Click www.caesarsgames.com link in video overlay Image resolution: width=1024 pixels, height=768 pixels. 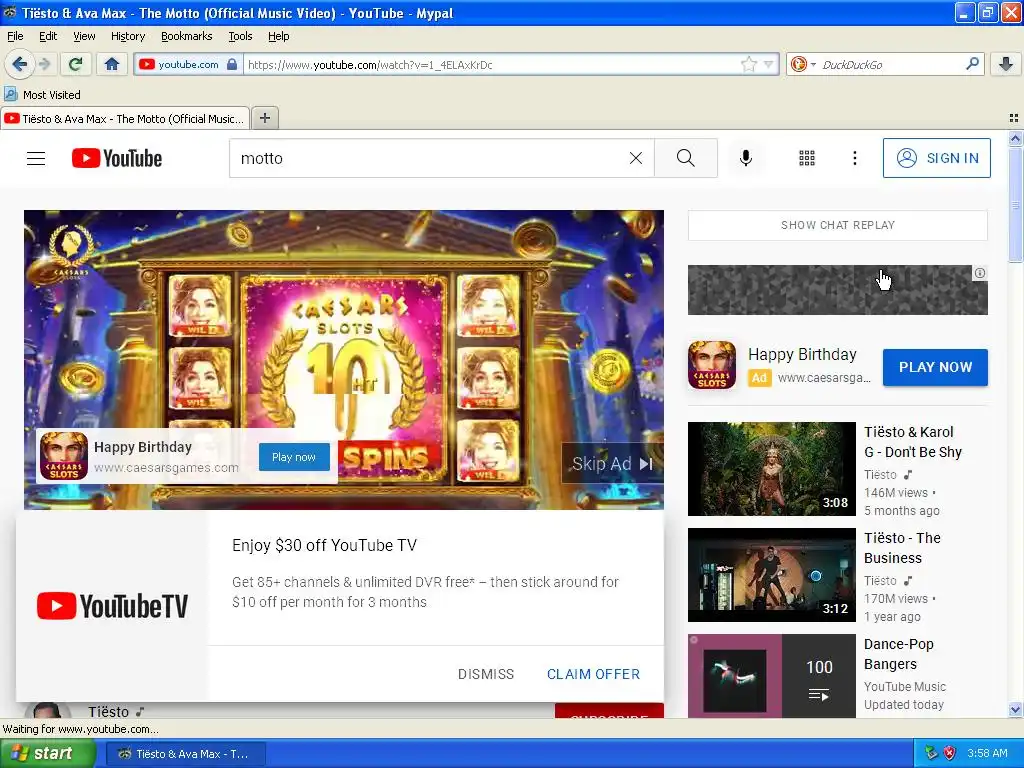coord(167,468)
